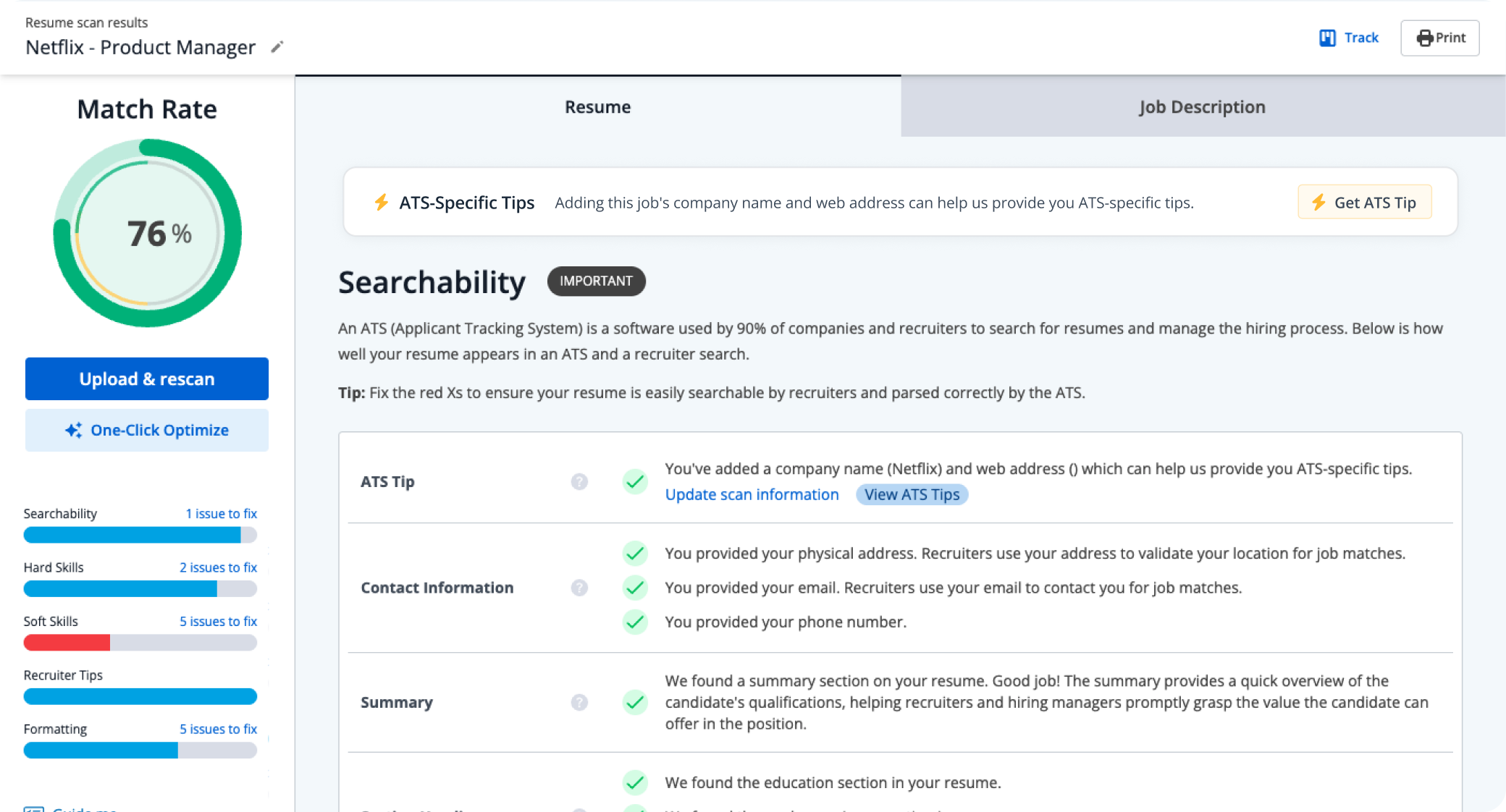
Task: Click the help icon beside Contact Information
Action: (x=579, y=588)
